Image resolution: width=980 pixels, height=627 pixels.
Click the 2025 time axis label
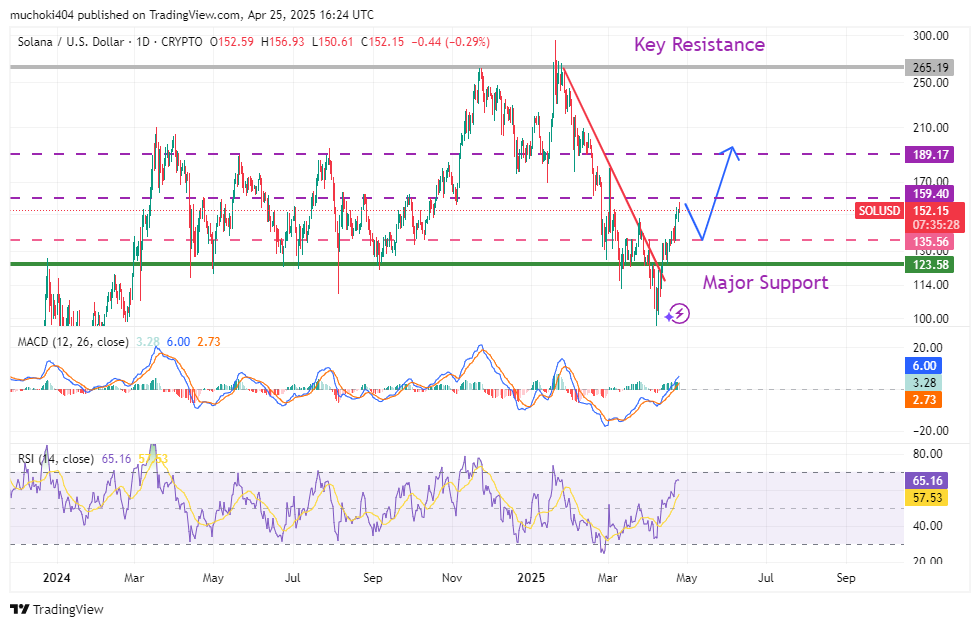click(531, 578)
